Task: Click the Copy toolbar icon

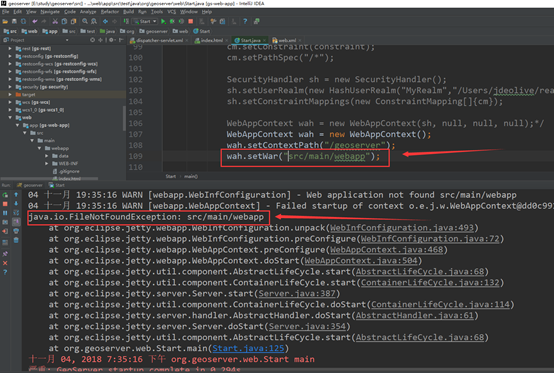Action: pyautogui.click(x=64, y=22)
